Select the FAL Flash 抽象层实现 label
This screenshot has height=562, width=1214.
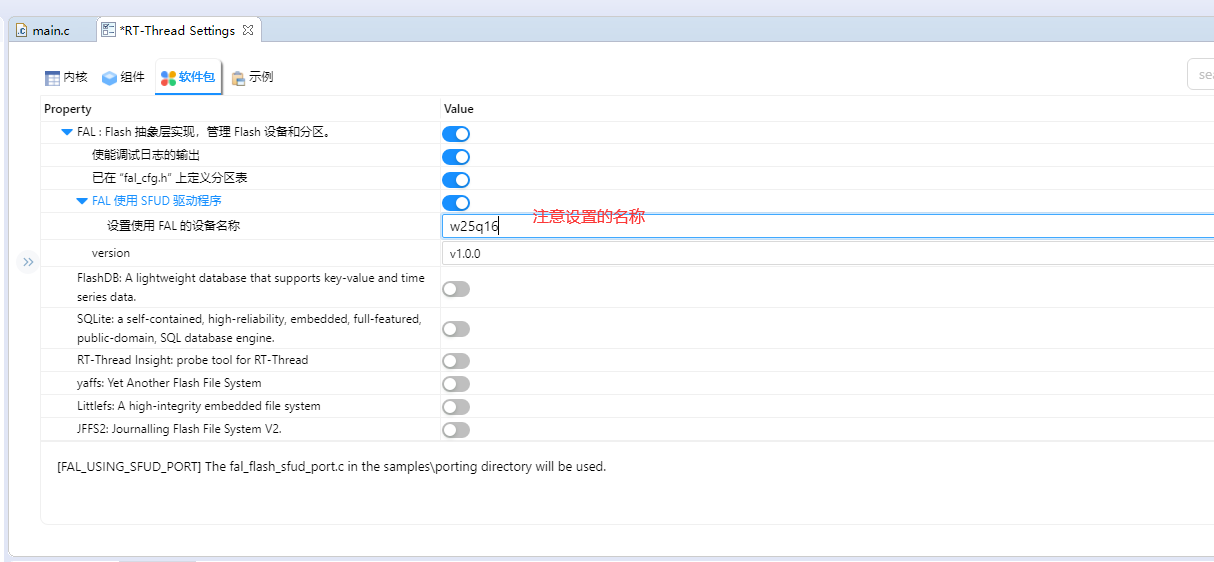204,132
